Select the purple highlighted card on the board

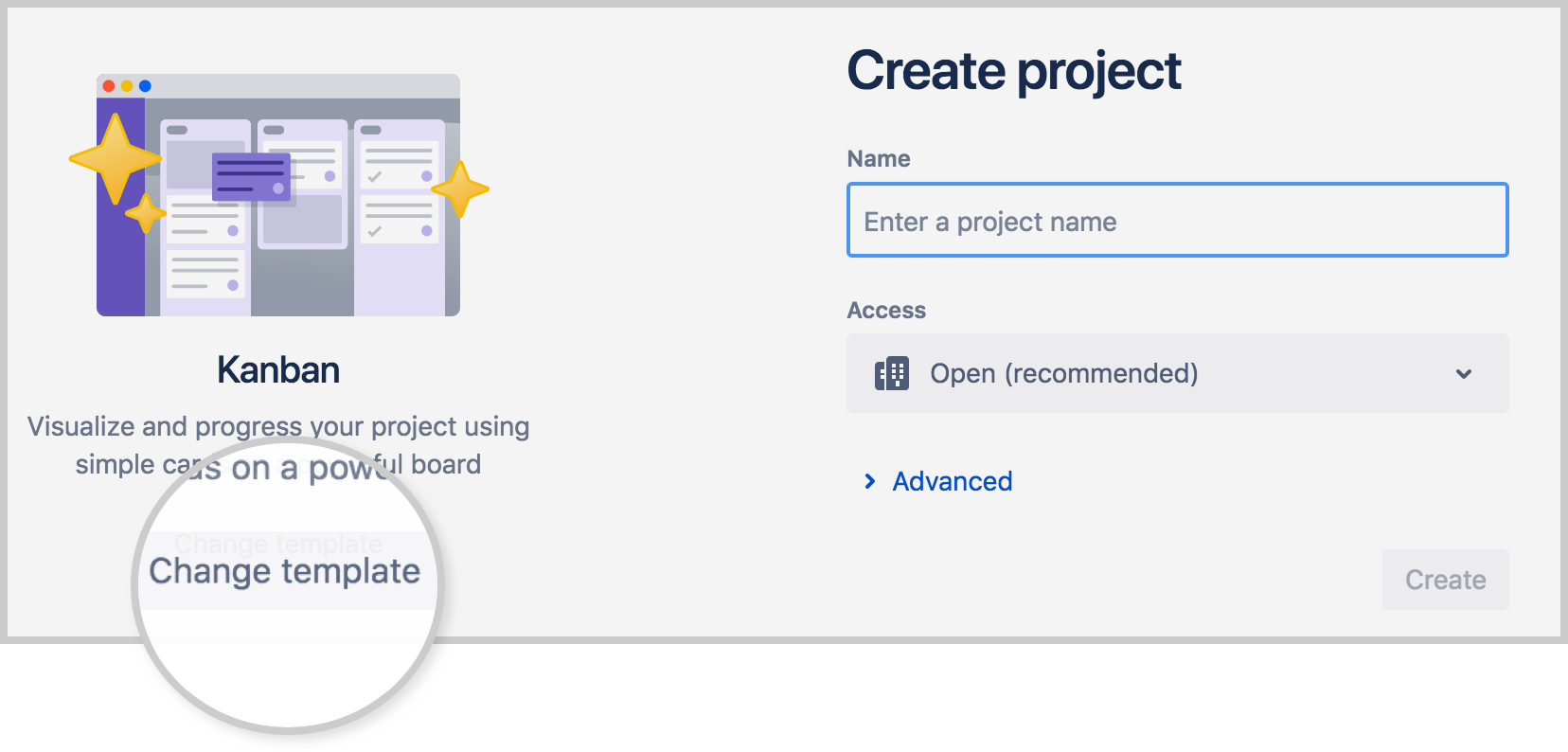click(251, 178)
